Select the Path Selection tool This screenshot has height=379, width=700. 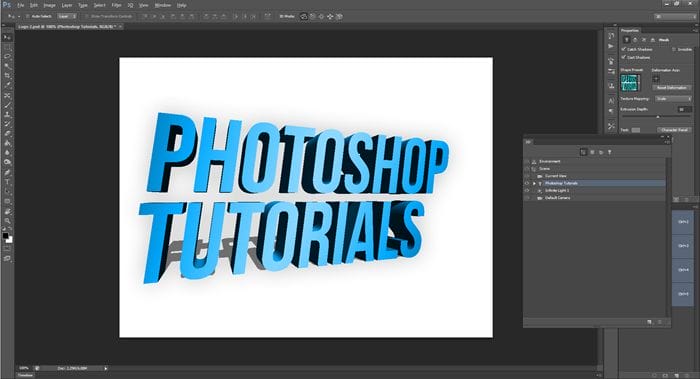7,191
